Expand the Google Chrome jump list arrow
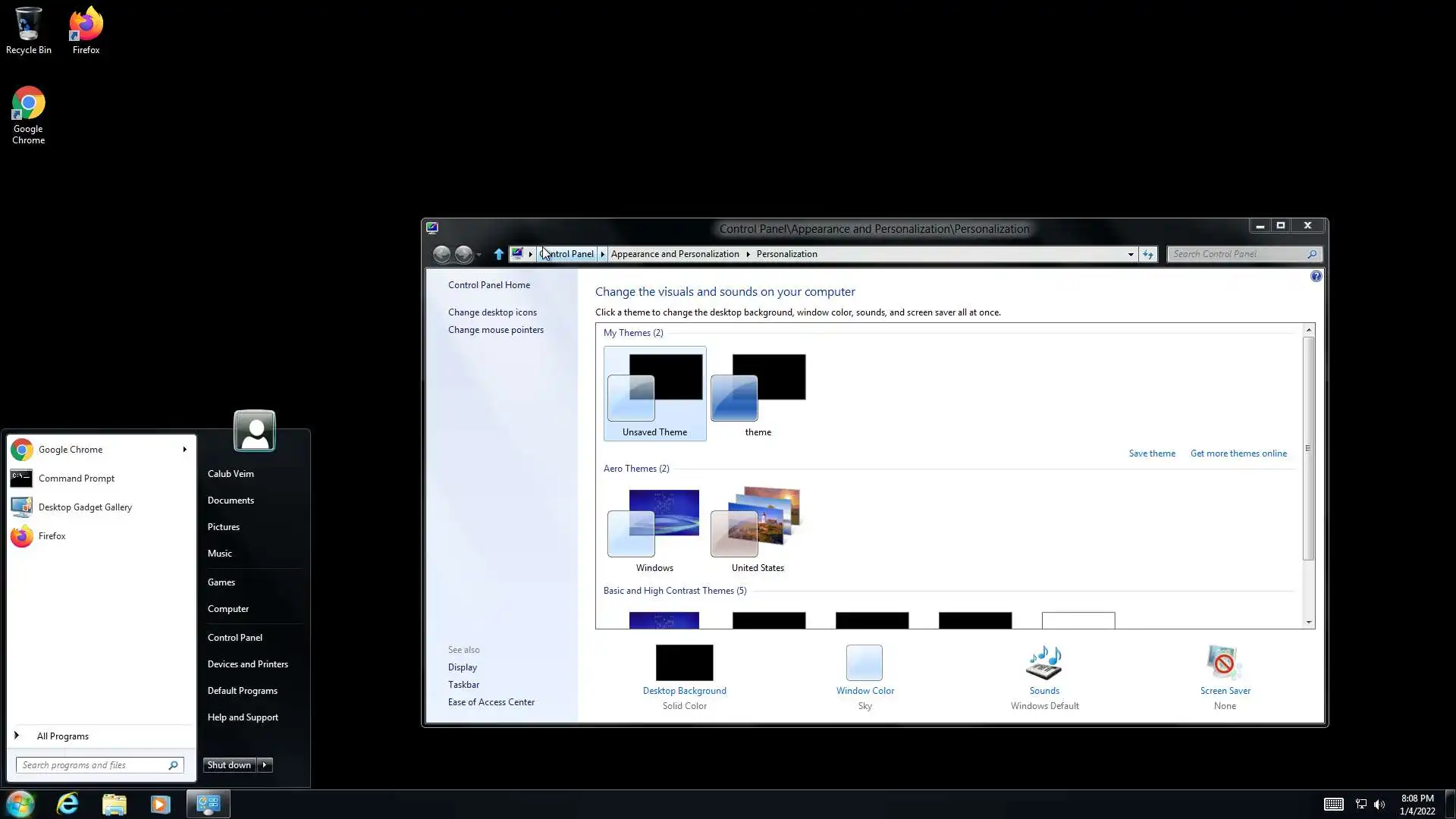This screenshot has height=819, width=1456. tap(184, 450)
